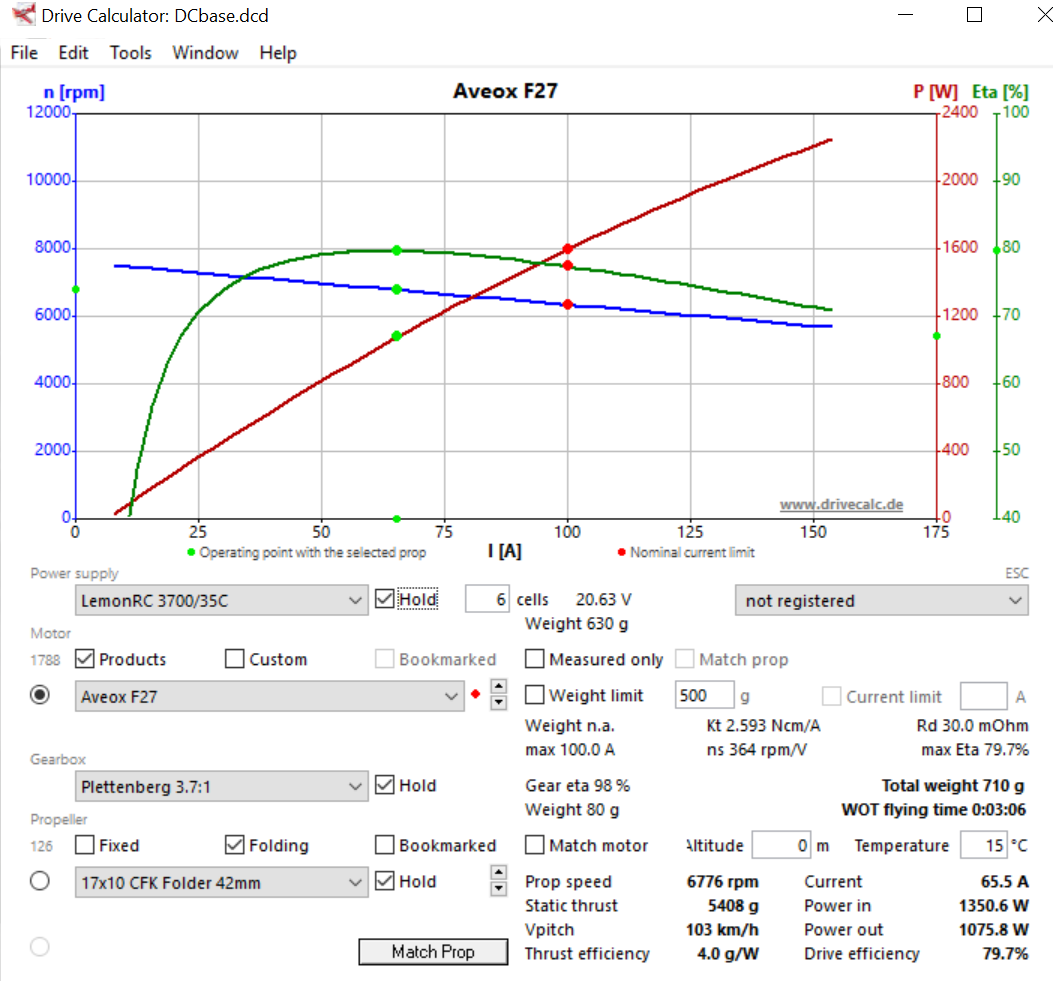Open the Edit menu
Viewport: 1053px width, 981px height.
(73, 52)
